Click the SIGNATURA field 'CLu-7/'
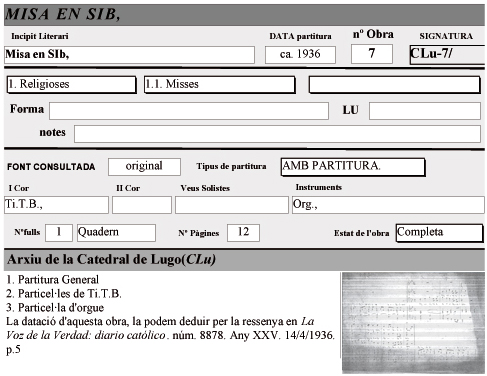Image resolution: width=487 pixels, height=376 pixels. tap(447, 55)
